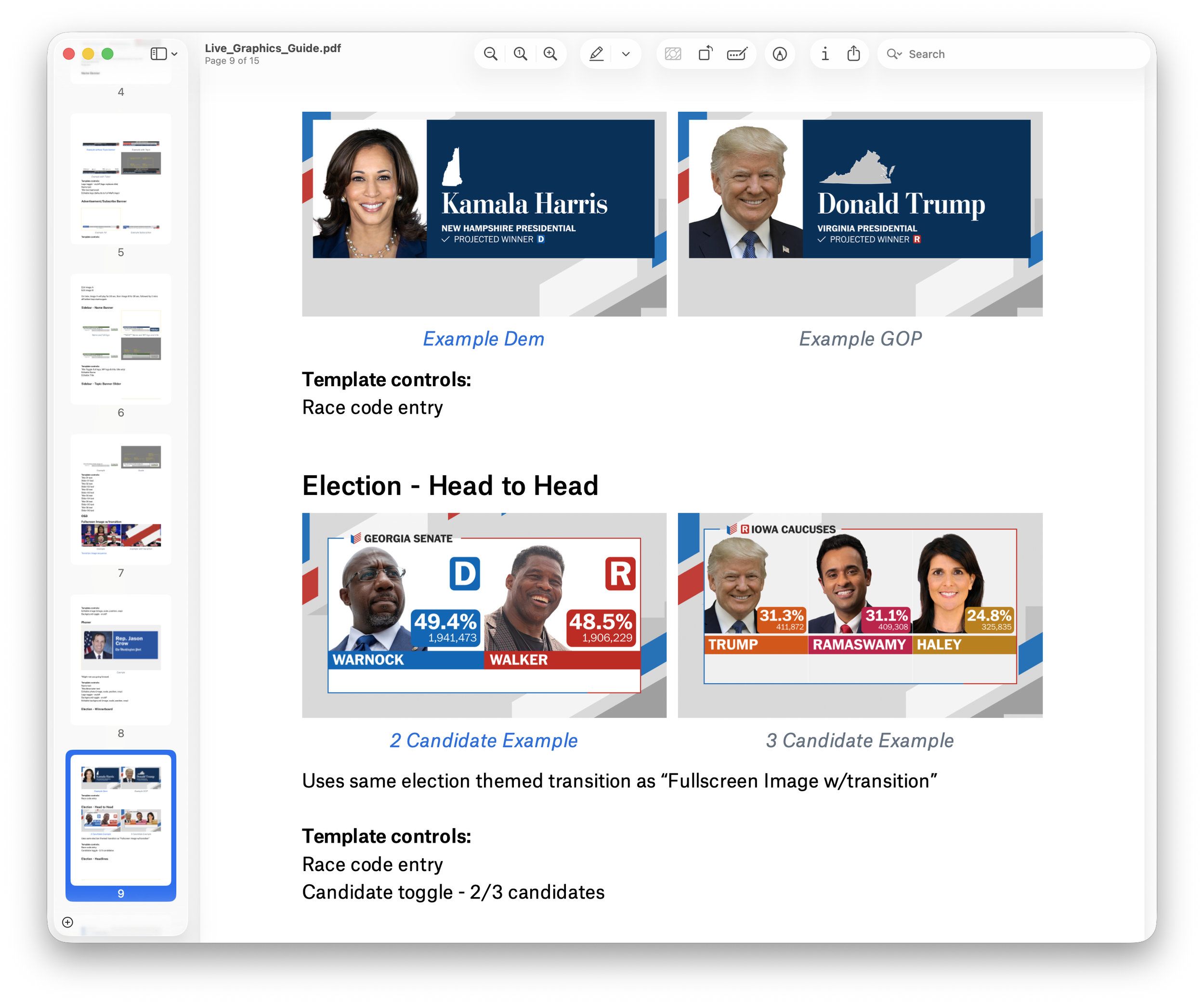The image size is (1204, 1005).
Task: Open the document inspector info icon
Action: coord(824,54)
